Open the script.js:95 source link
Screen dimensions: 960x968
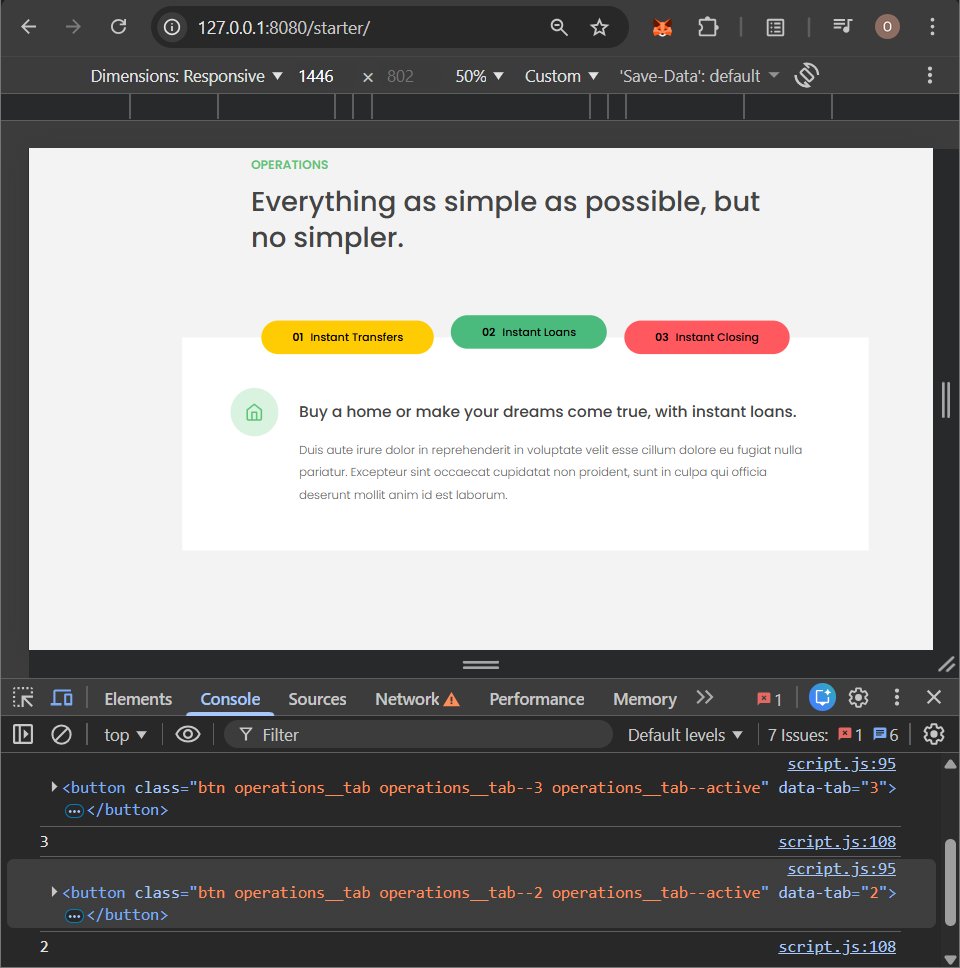coord(841,762)
